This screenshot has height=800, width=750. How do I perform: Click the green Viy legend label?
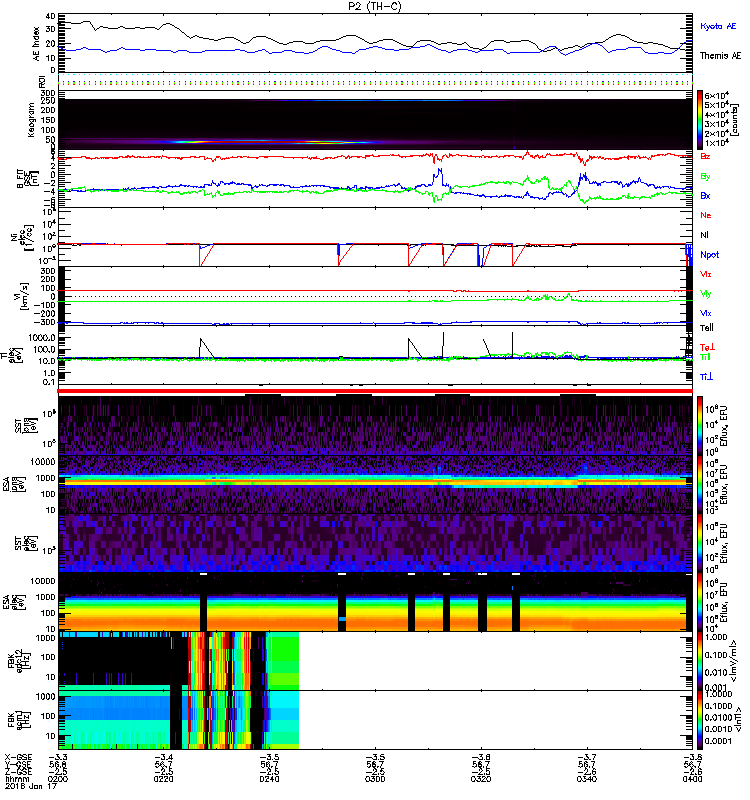point(705,294)
